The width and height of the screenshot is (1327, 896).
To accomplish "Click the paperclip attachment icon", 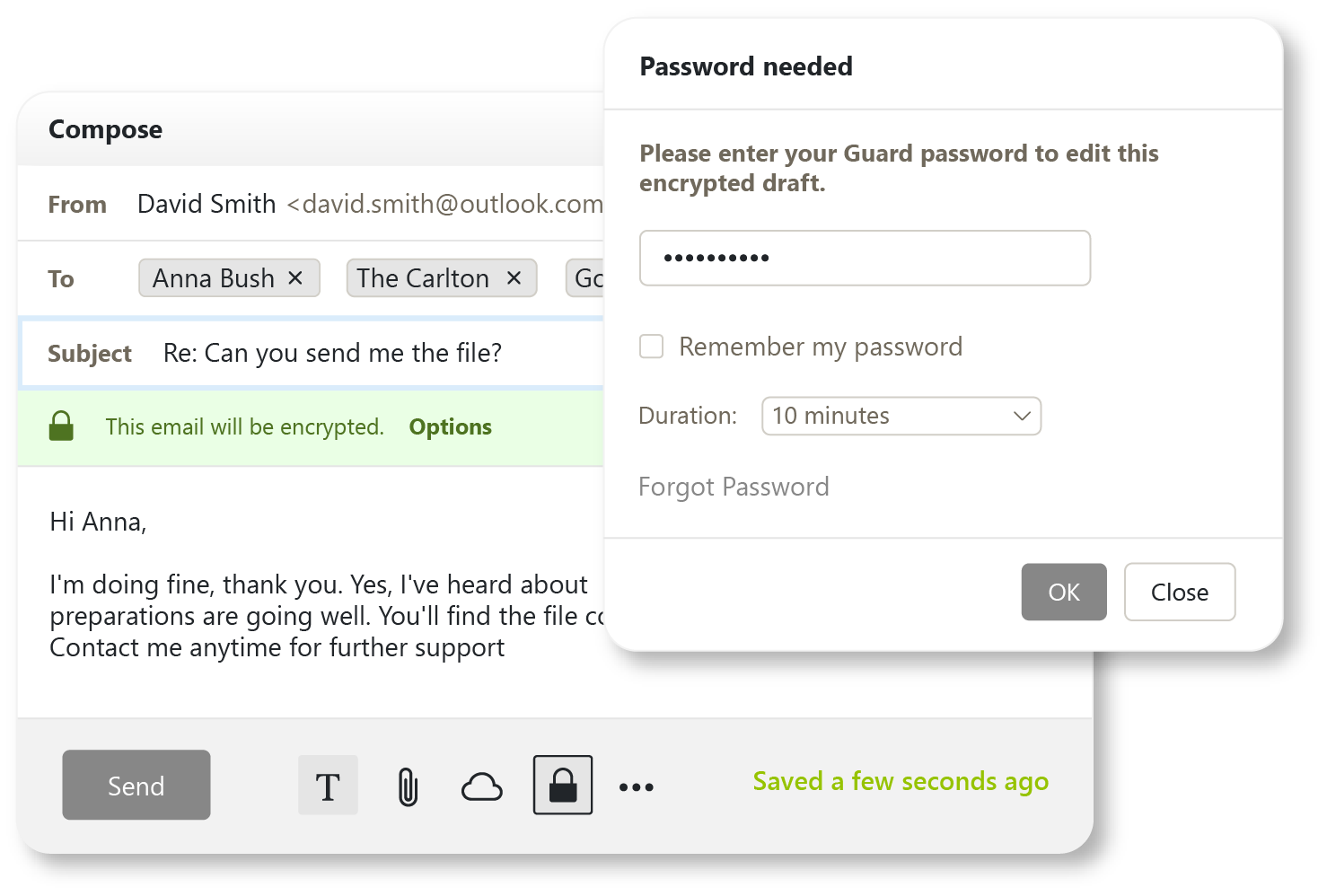I will (x=408, y=786).
